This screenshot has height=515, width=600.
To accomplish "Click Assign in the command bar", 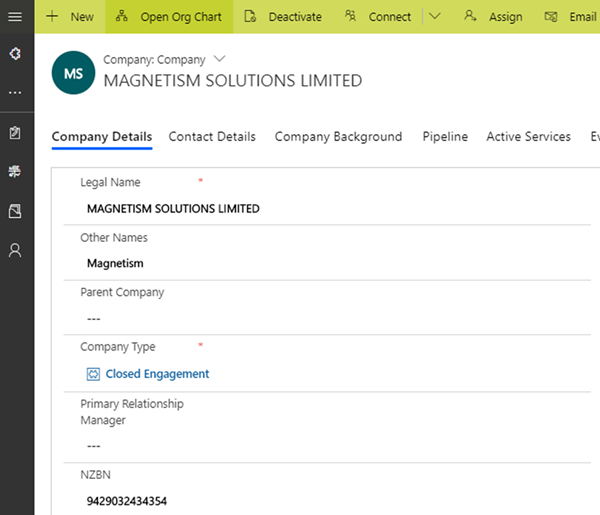I will tap(494, 17).
